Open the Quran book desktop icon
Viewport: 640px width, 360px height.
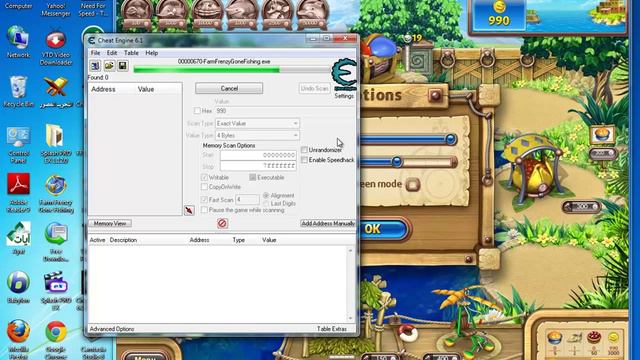pos(56,92)
